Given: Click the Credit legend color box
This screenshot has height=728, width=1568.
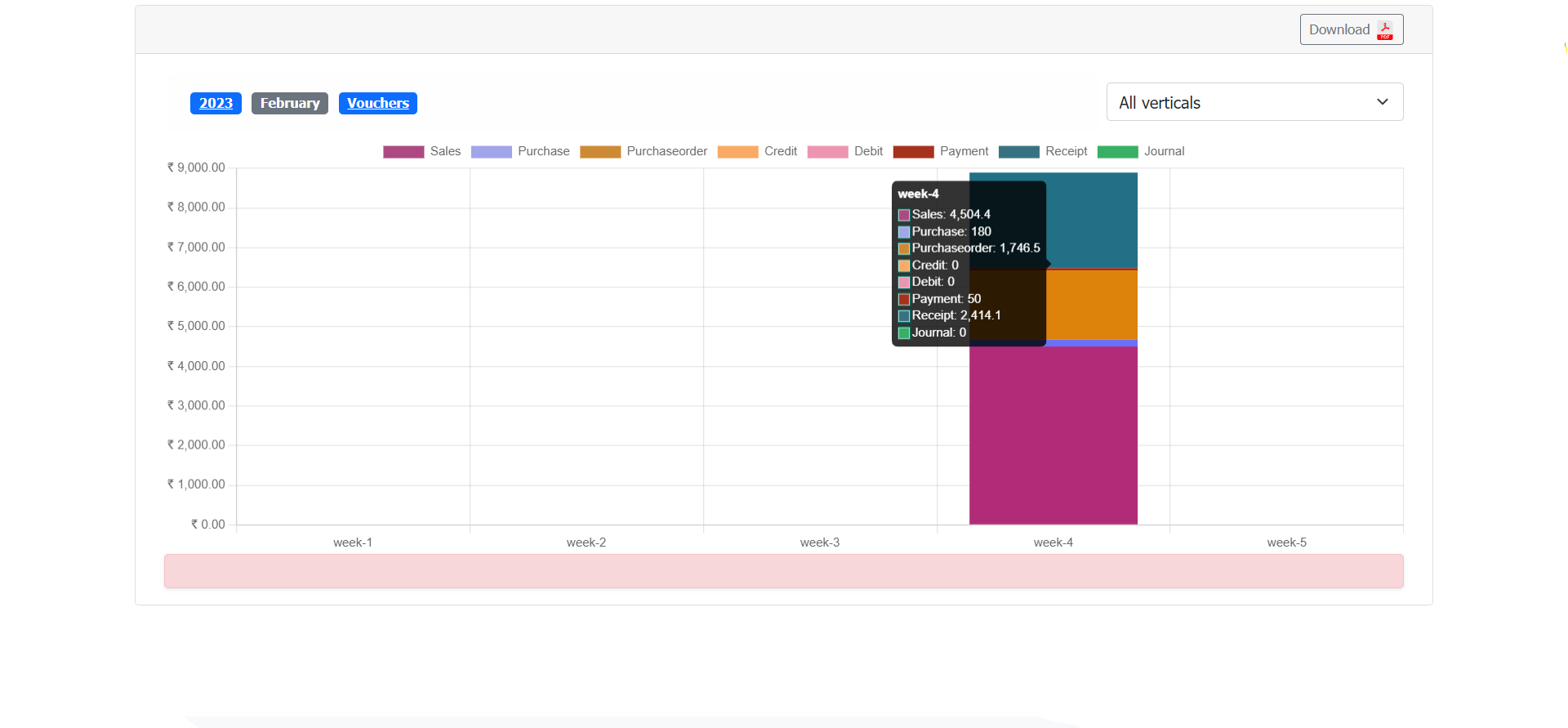Looking at the screenshot, I should click(737, 152).
